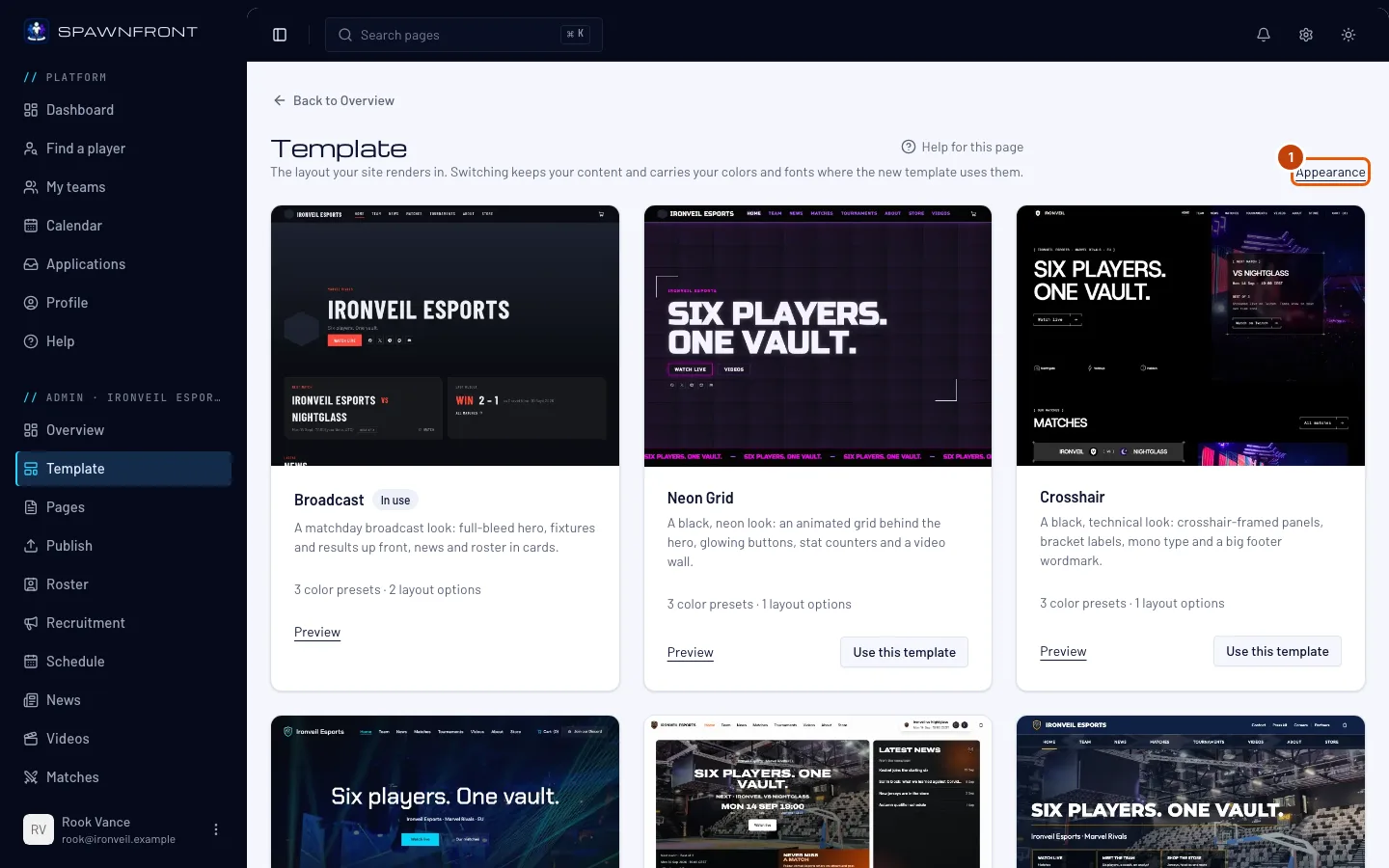The width and height of the screenshot is (1389, 868).
Task: Click the Neon Grid template thumbnail
Action: pos(818,336)
